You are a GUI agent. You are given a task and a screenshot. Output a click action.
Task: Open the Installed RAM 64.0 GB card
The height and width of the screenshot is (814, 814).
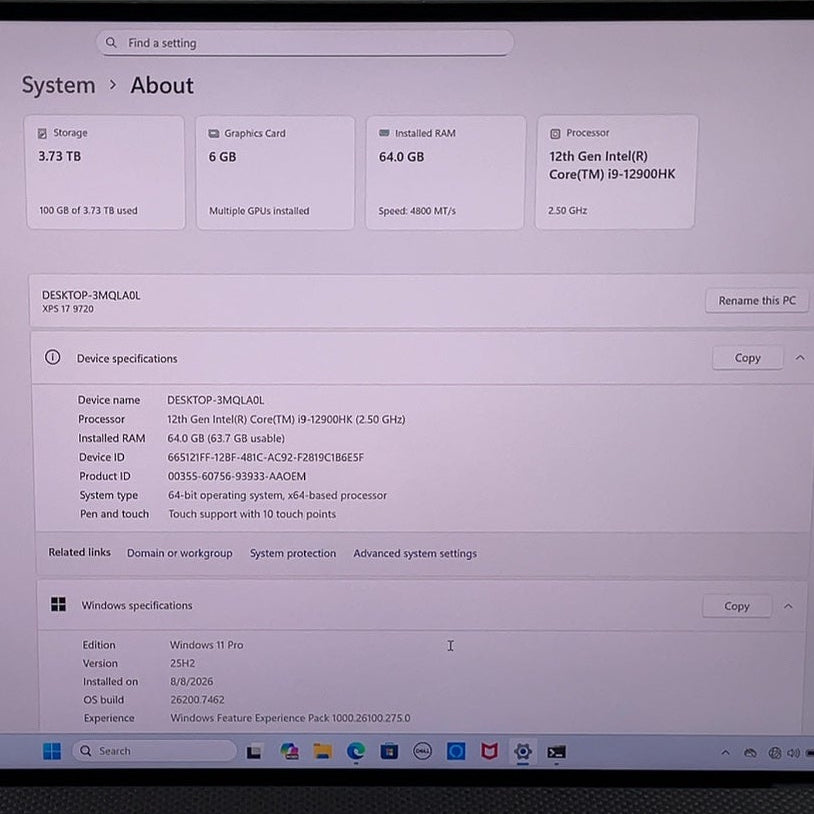[445, 172]
